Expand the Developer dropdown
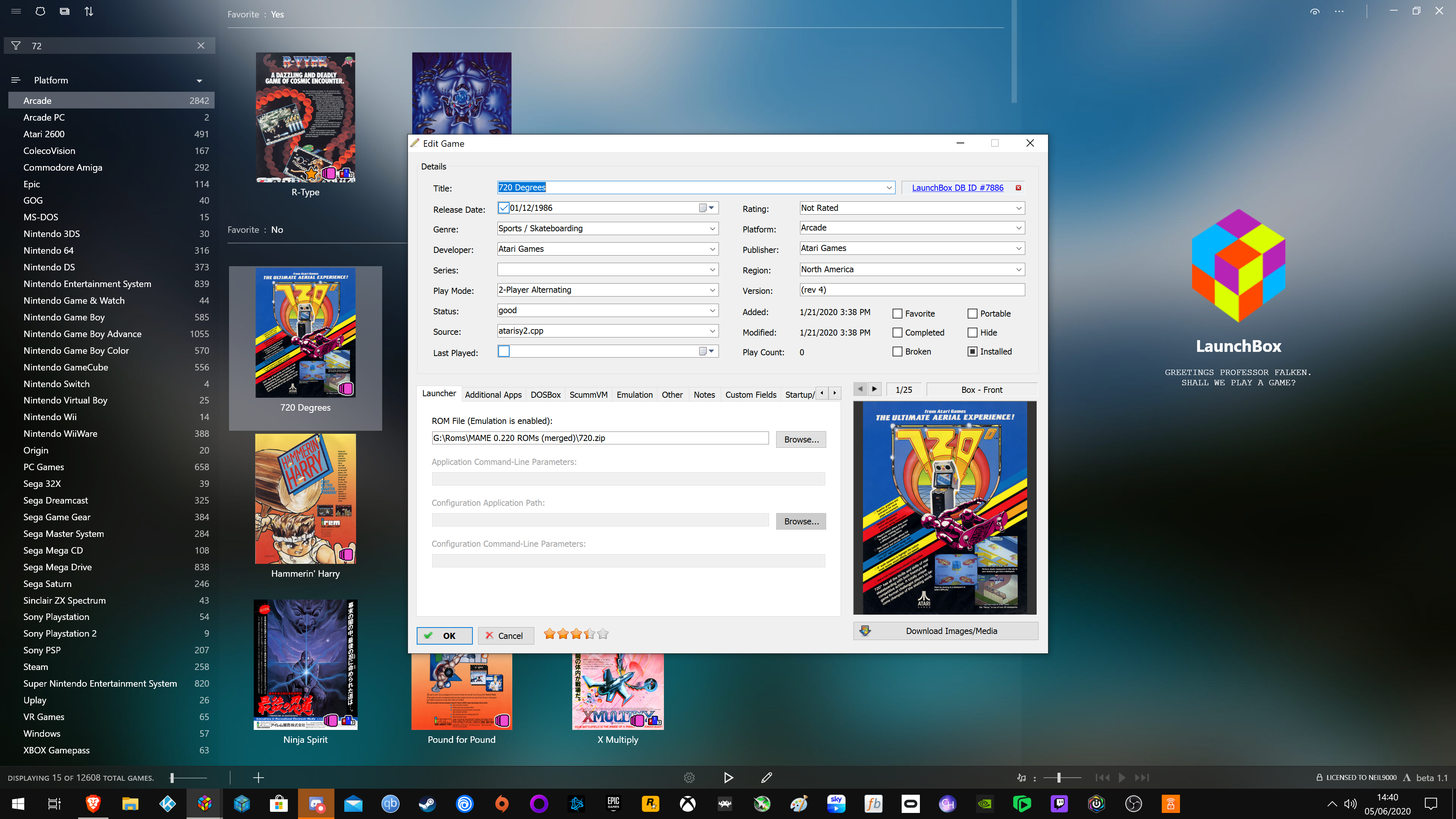The image size is (1456, 819). (x=712, y=249)
